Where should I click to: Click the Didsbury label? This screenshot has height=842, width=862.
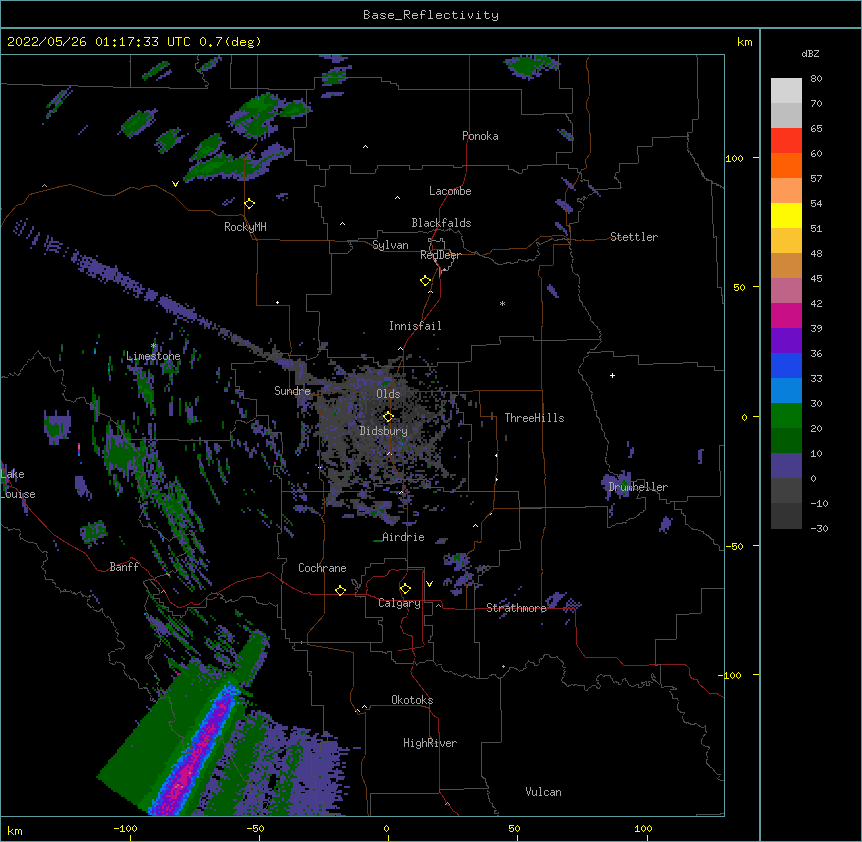[384, 431]
